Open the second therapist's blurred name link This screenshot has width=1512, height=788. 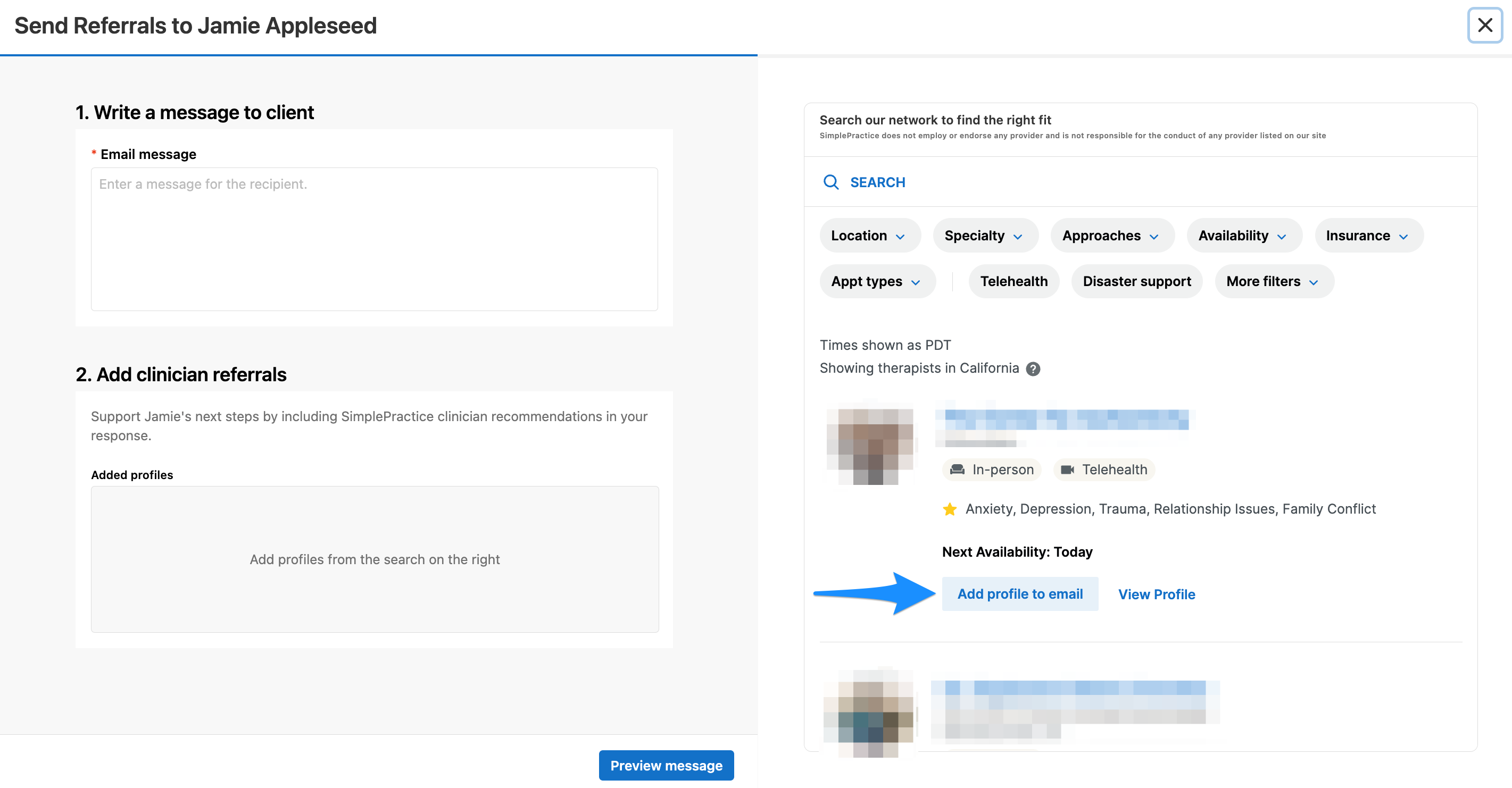coord(1069,688)
